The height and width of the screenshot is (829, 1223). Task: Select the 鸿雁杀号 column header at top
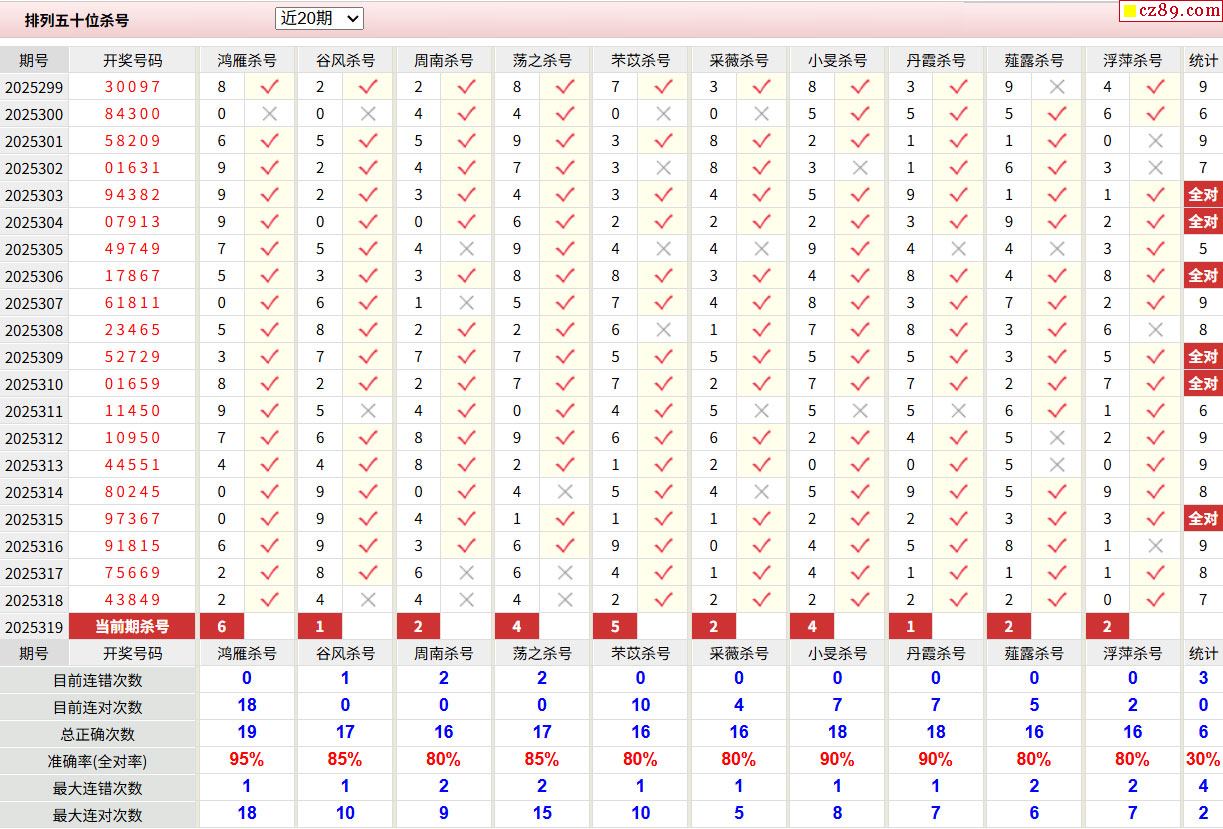coord(247,60)
